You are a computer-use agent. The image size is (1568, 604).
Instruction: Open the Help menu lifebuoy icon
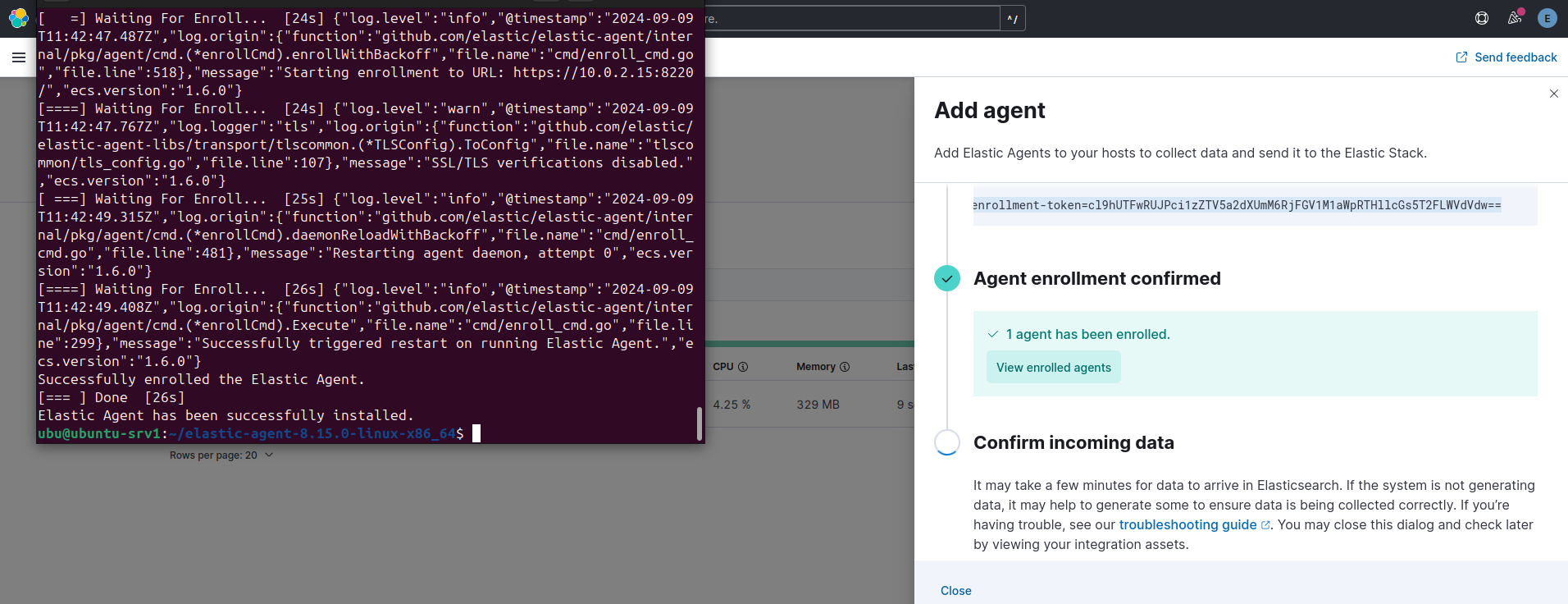(x=1482, y=18)
